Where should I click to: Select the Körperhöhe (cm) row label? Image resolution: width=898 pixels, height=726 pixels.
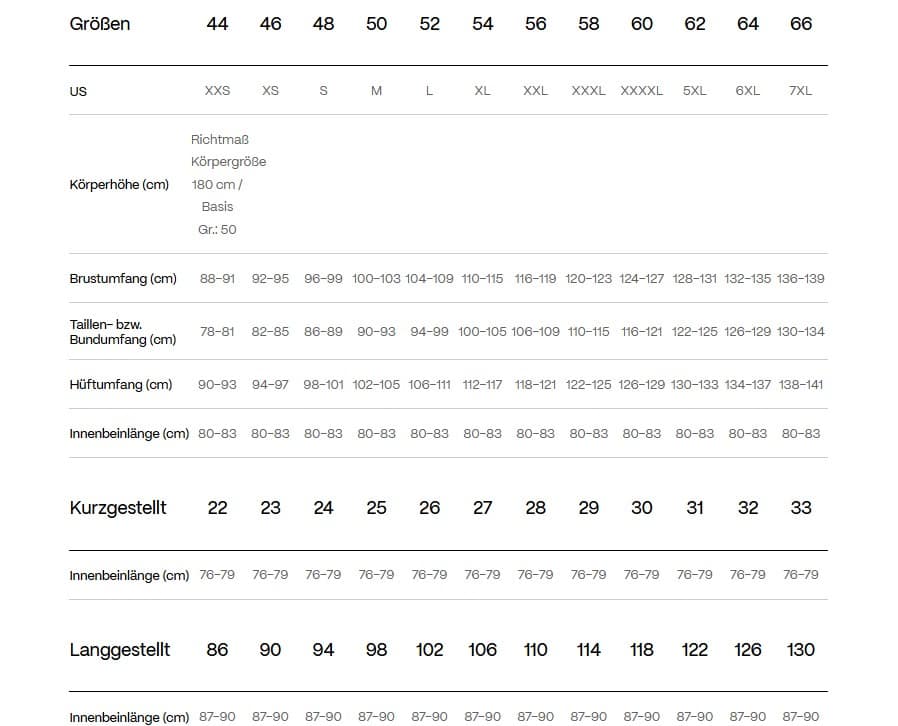click(119, 184)
